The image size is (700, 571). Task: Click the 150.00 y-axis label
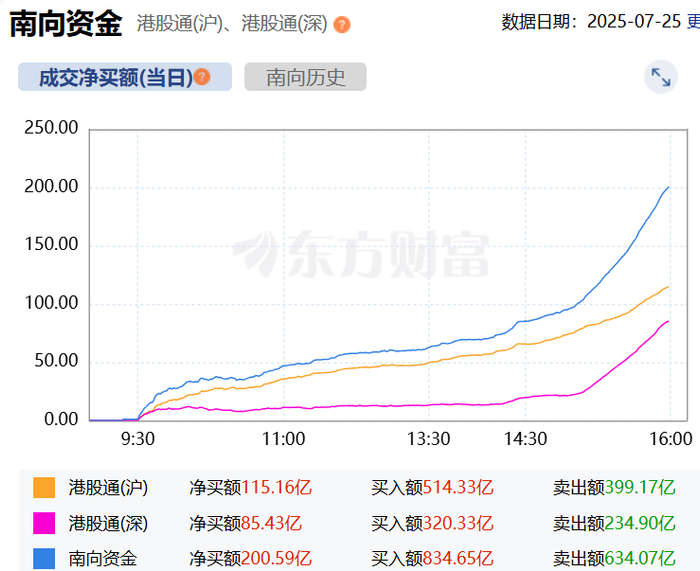click(x=51, y=245)
